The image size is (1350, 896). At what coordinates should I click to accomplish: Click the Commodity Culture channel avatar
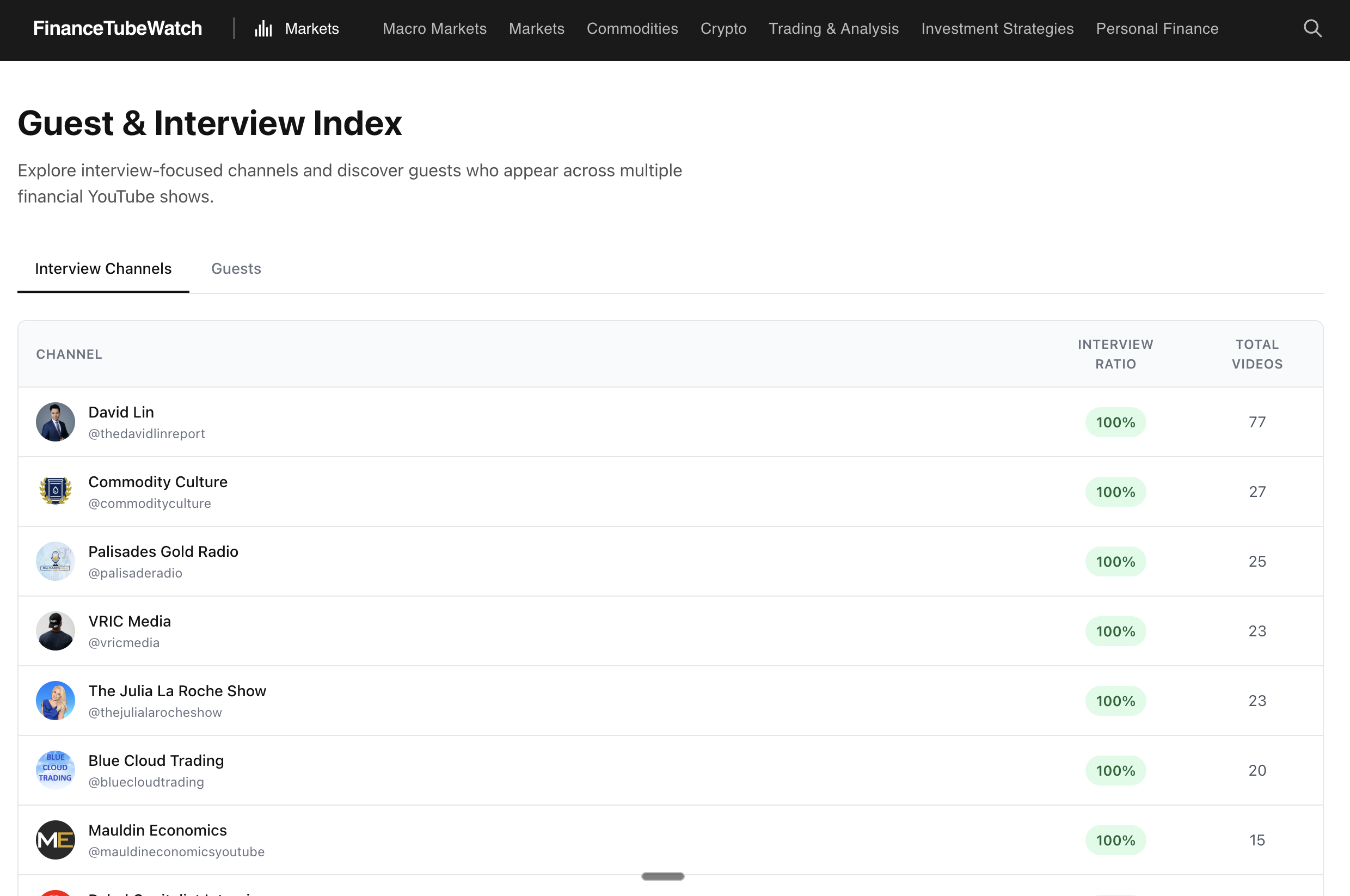[56, 492]
